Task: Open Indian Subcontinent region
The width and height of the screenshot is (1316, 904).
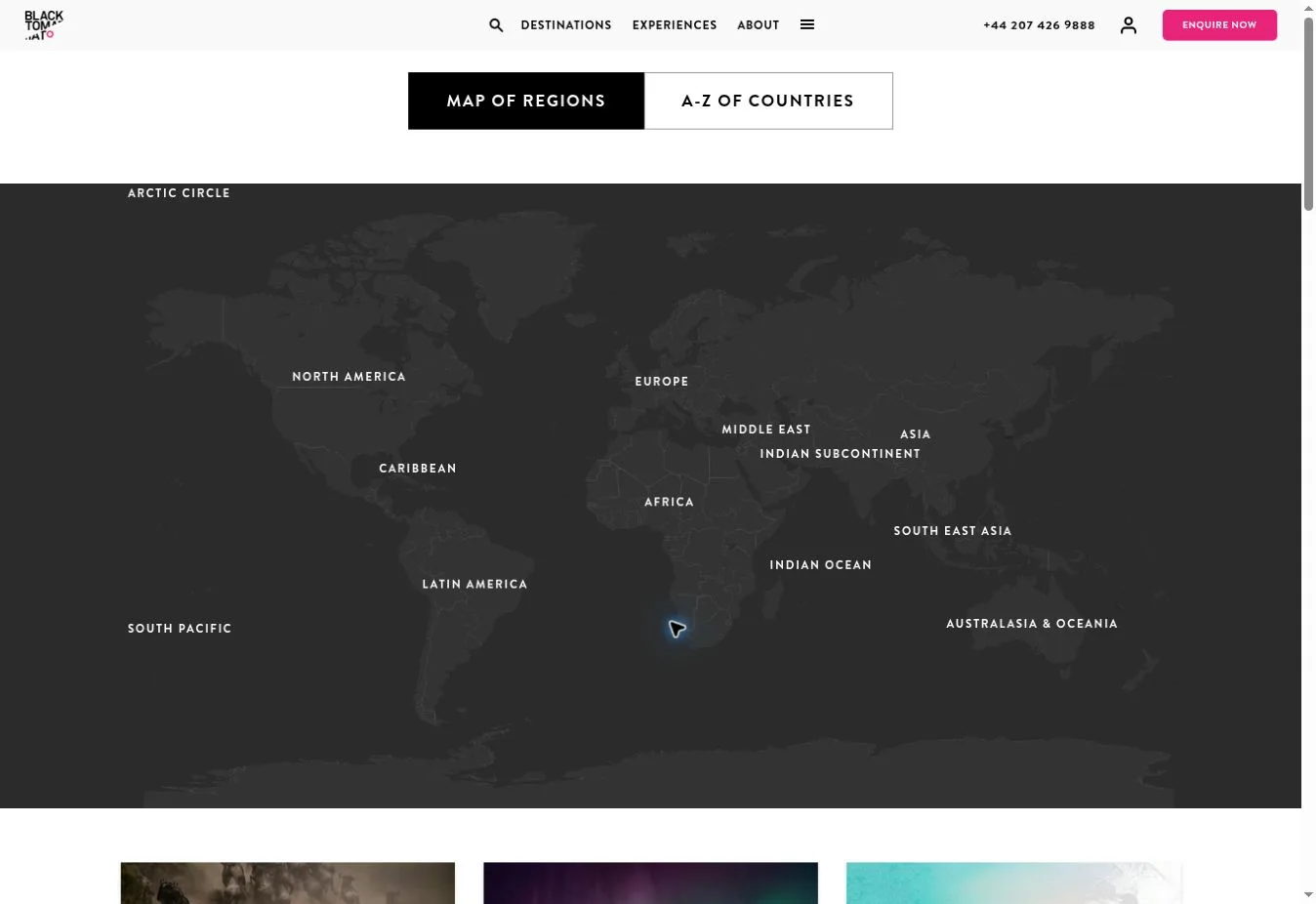Action: click(841, 454)
